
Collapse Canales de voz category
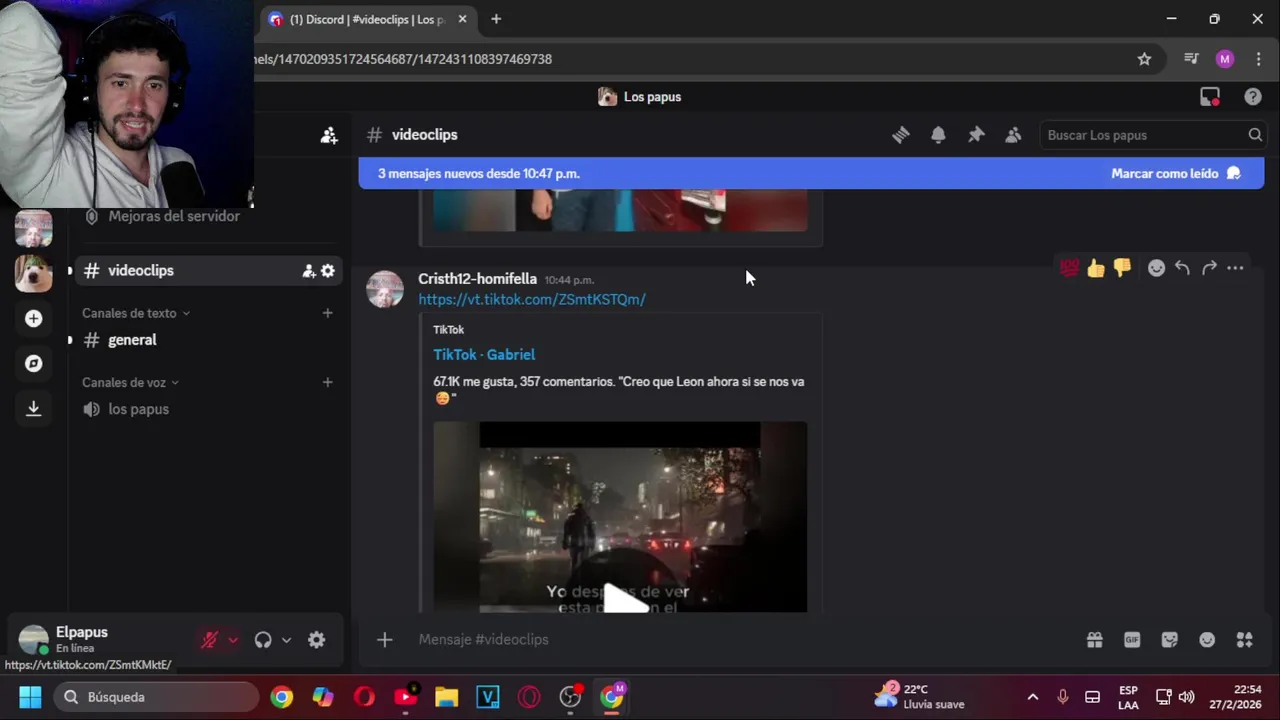pos(131,382)
